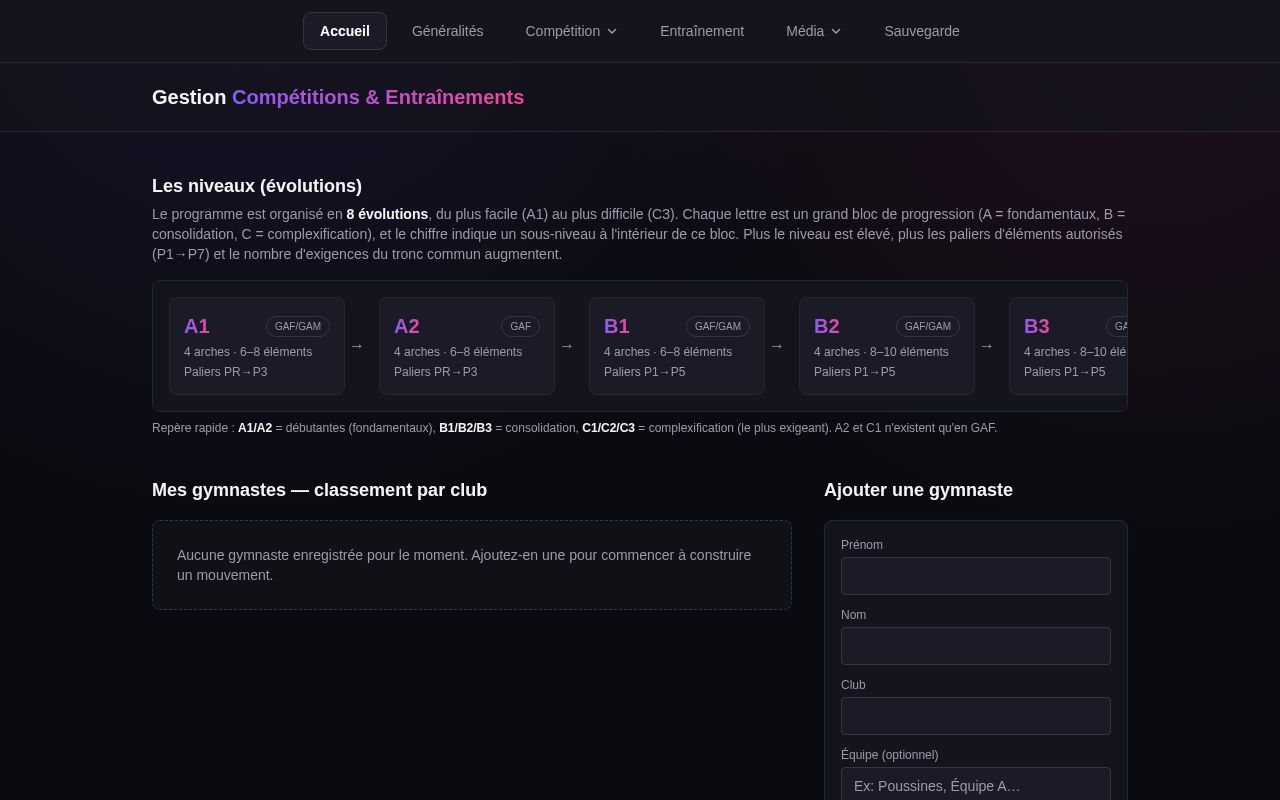
Task: Open the Accueil tab
Action: point(345,31)
